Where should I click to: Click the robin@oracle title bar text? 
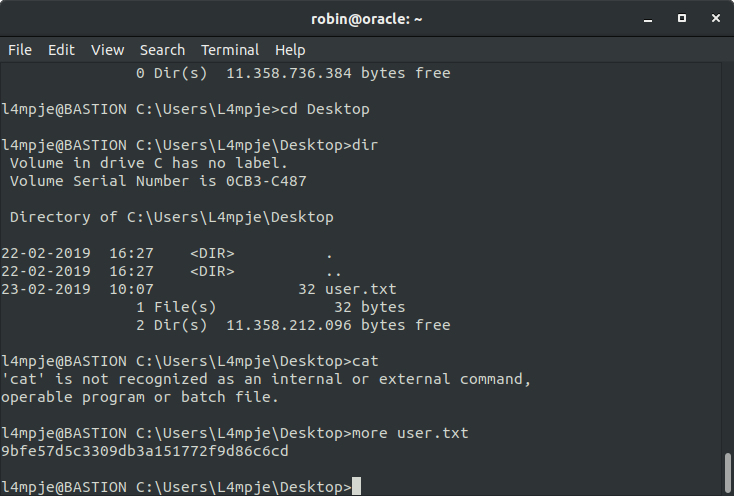click(367, 19)
